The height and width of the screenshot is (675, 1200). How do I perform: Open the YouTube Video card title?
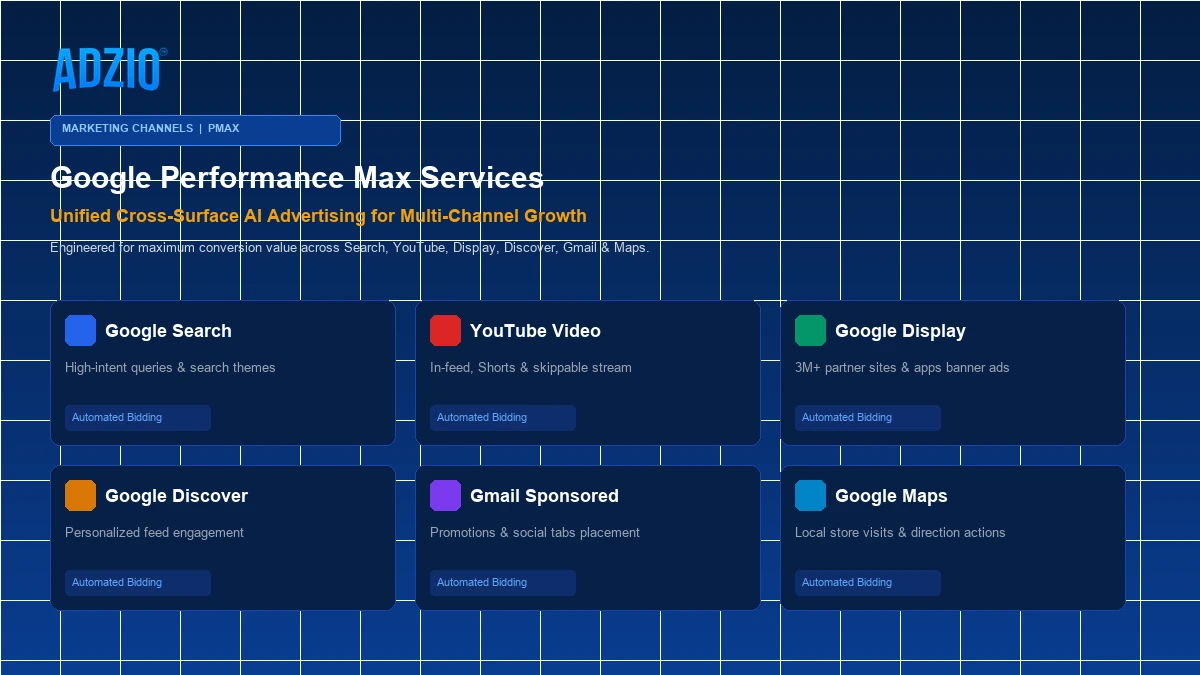coord(535,331)
